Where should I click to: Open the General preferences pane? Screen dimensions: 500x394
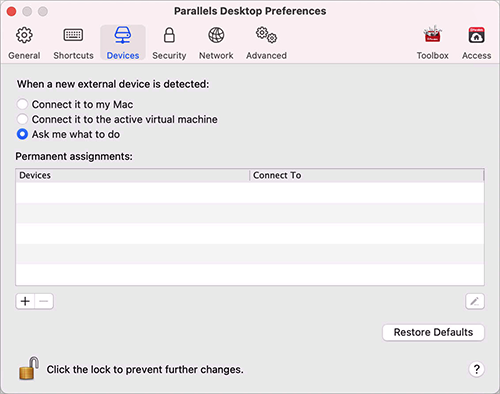pyautogui.click(x=24, y=43)
